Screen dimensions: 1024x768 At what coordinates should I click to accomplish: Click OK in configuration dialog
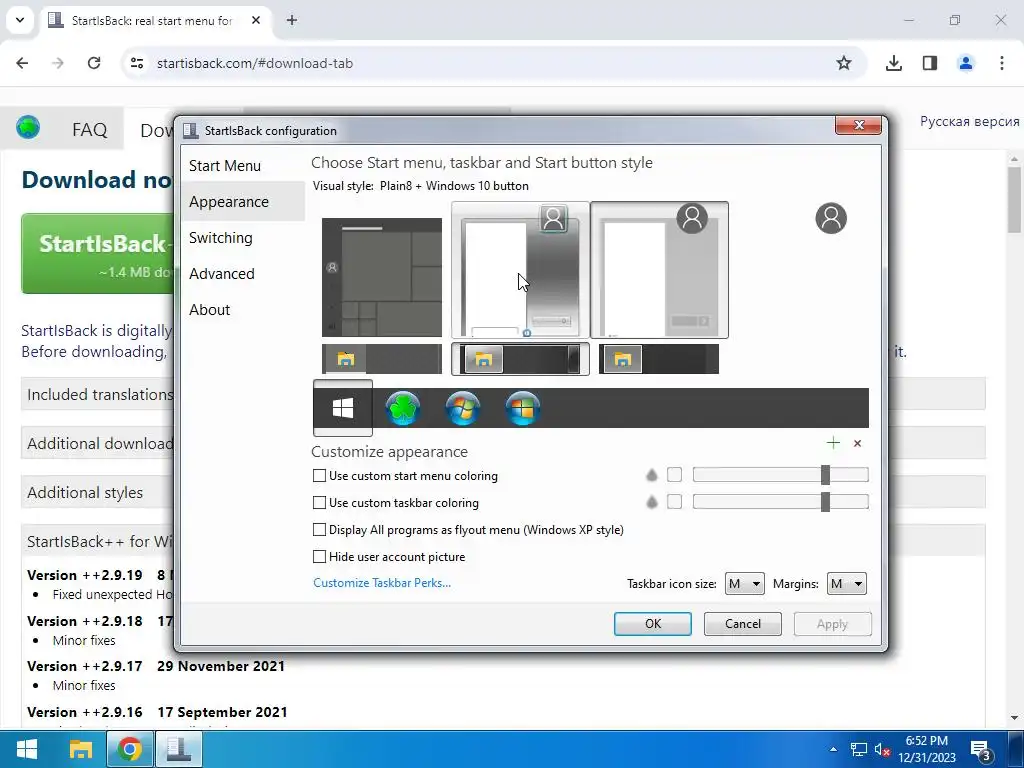pyautogui.click(x=652, y=624)
